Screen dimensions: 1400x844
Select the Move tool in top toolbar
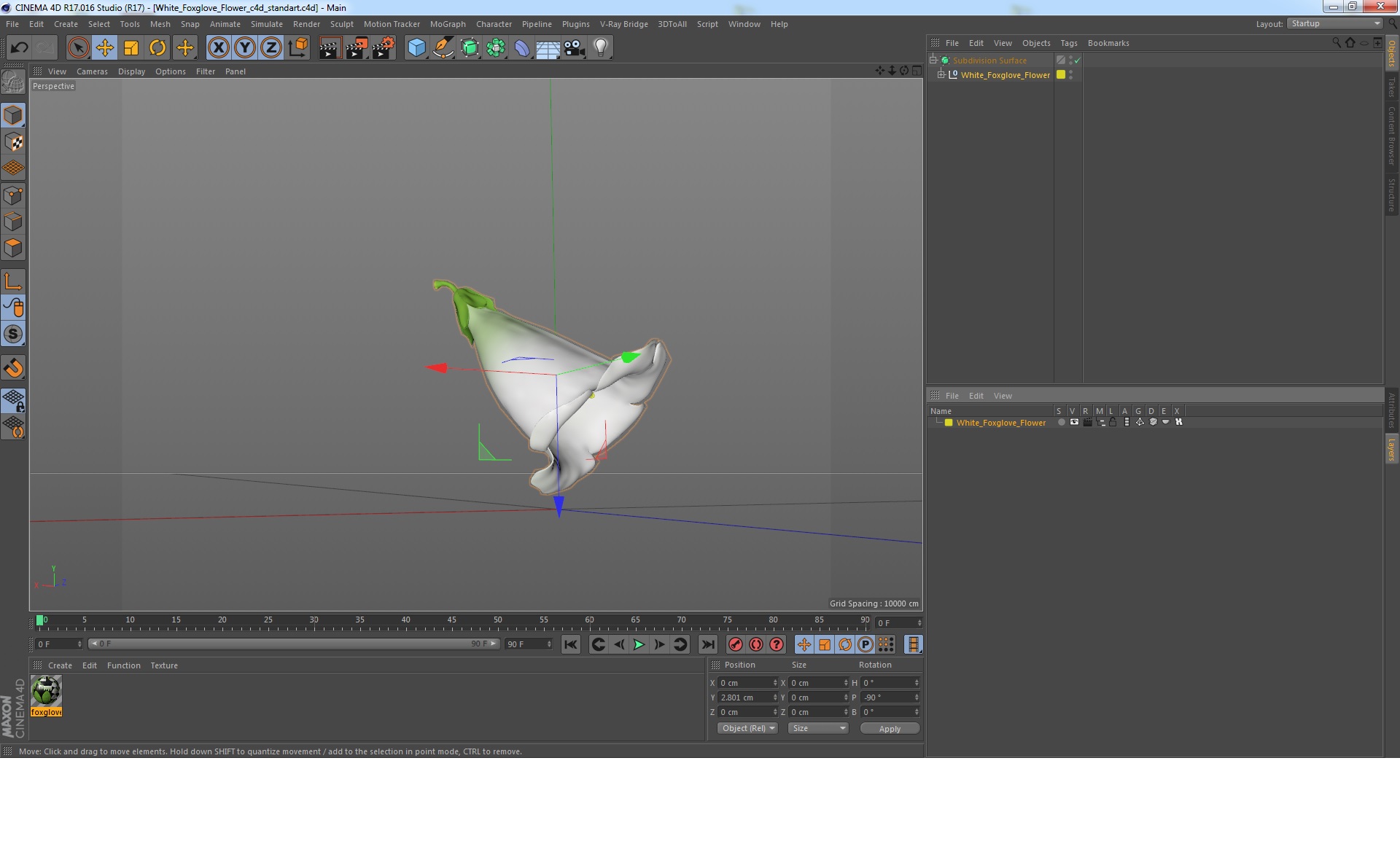[105, 48]
